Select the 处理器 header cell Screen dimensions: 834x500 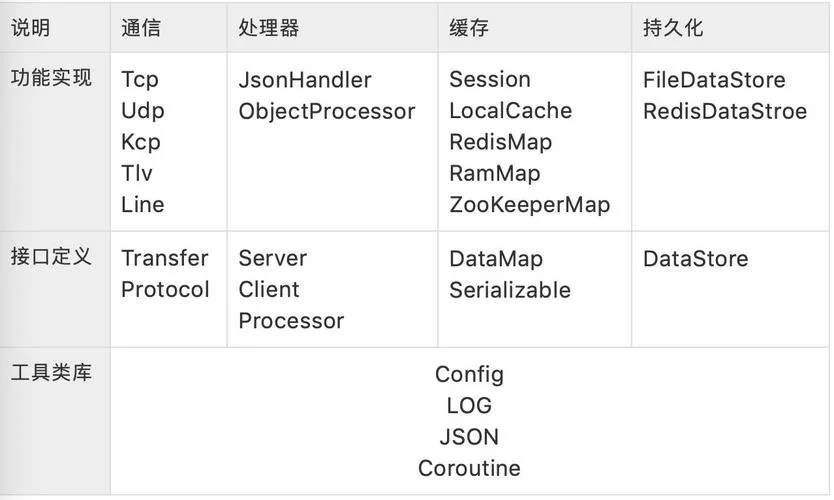point(269,28)
